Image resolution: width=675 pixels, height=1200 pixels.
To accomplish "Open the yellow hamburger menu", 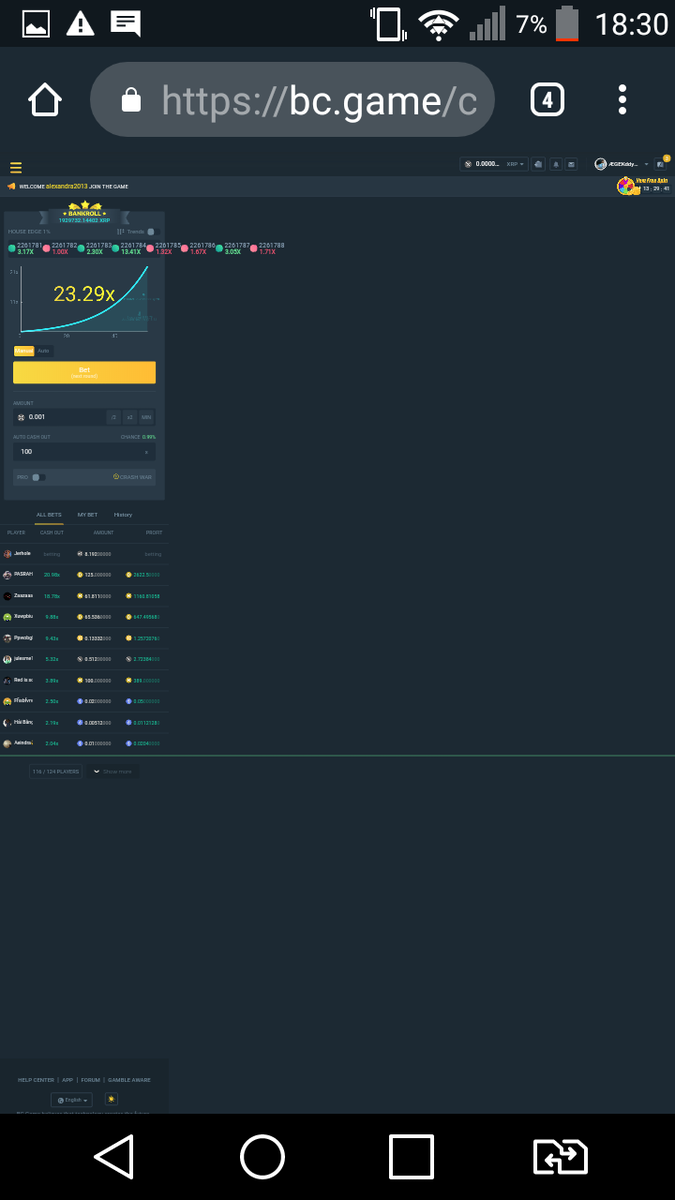I will click(15, 167).
